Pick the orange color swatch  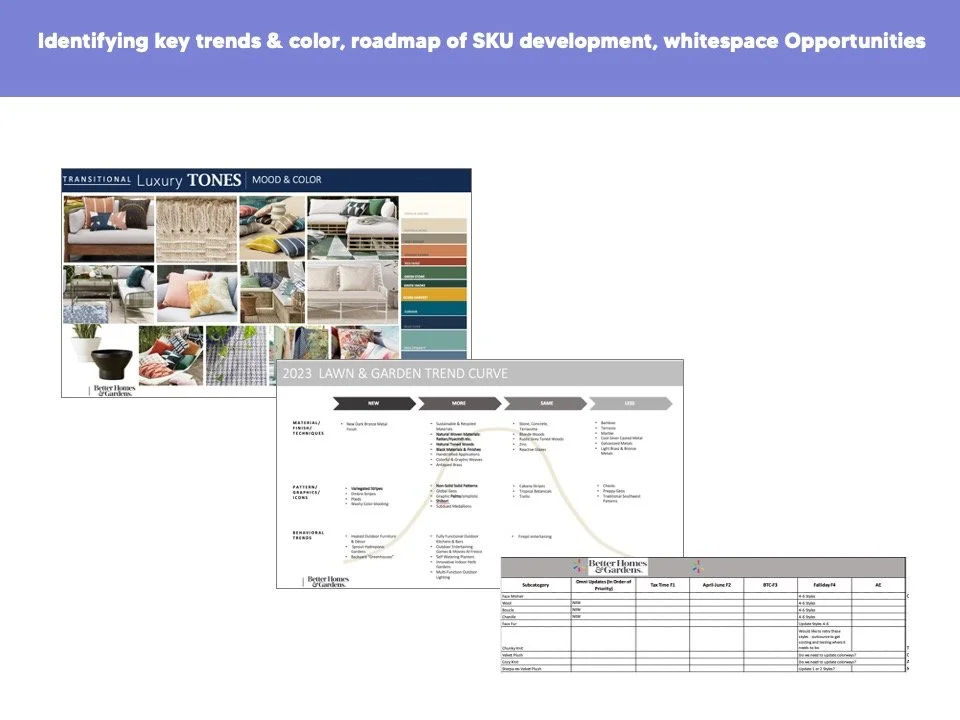[x=434, y=250]
